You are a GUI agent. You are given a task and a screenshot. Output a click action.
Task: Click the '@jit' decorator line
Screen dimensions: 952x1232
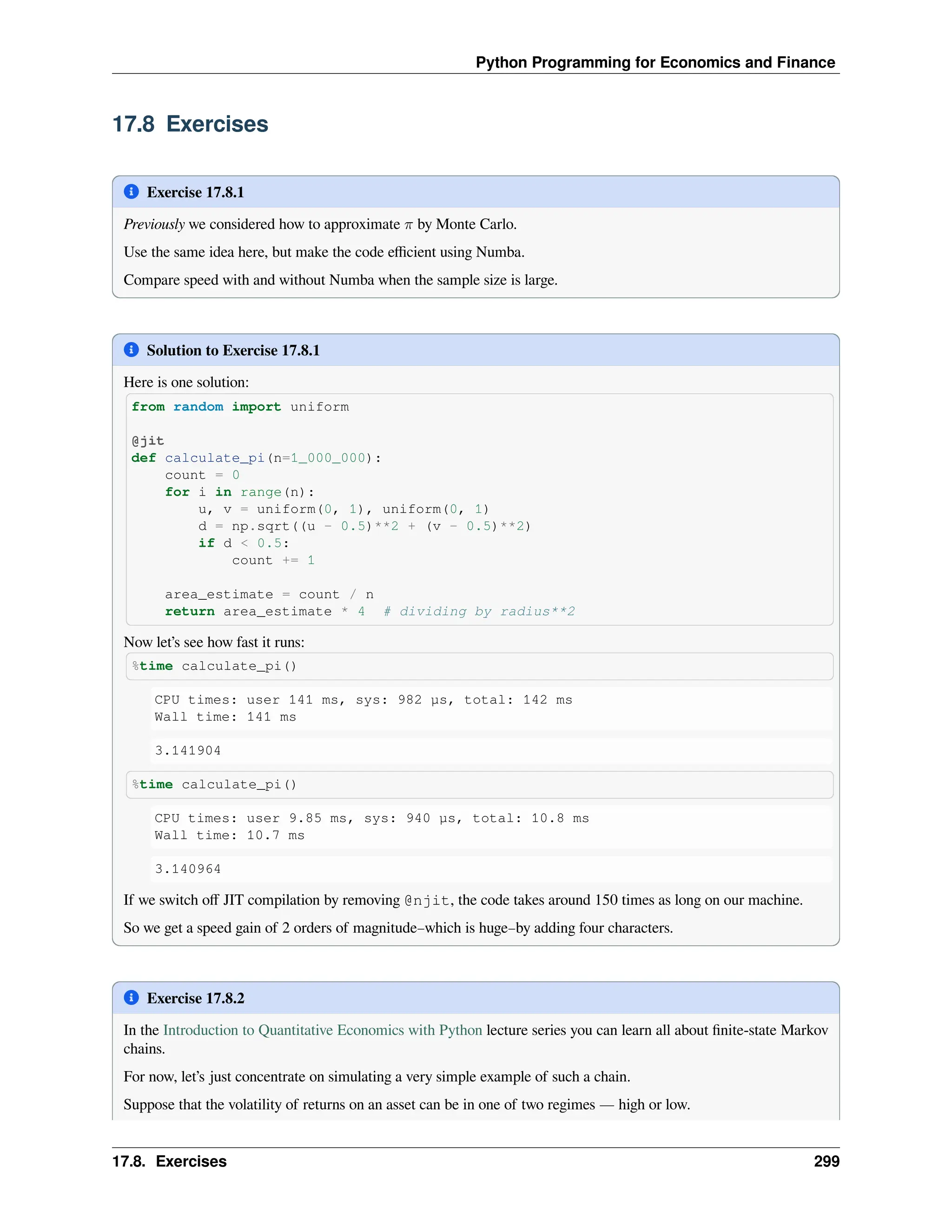tap(148, 441)
